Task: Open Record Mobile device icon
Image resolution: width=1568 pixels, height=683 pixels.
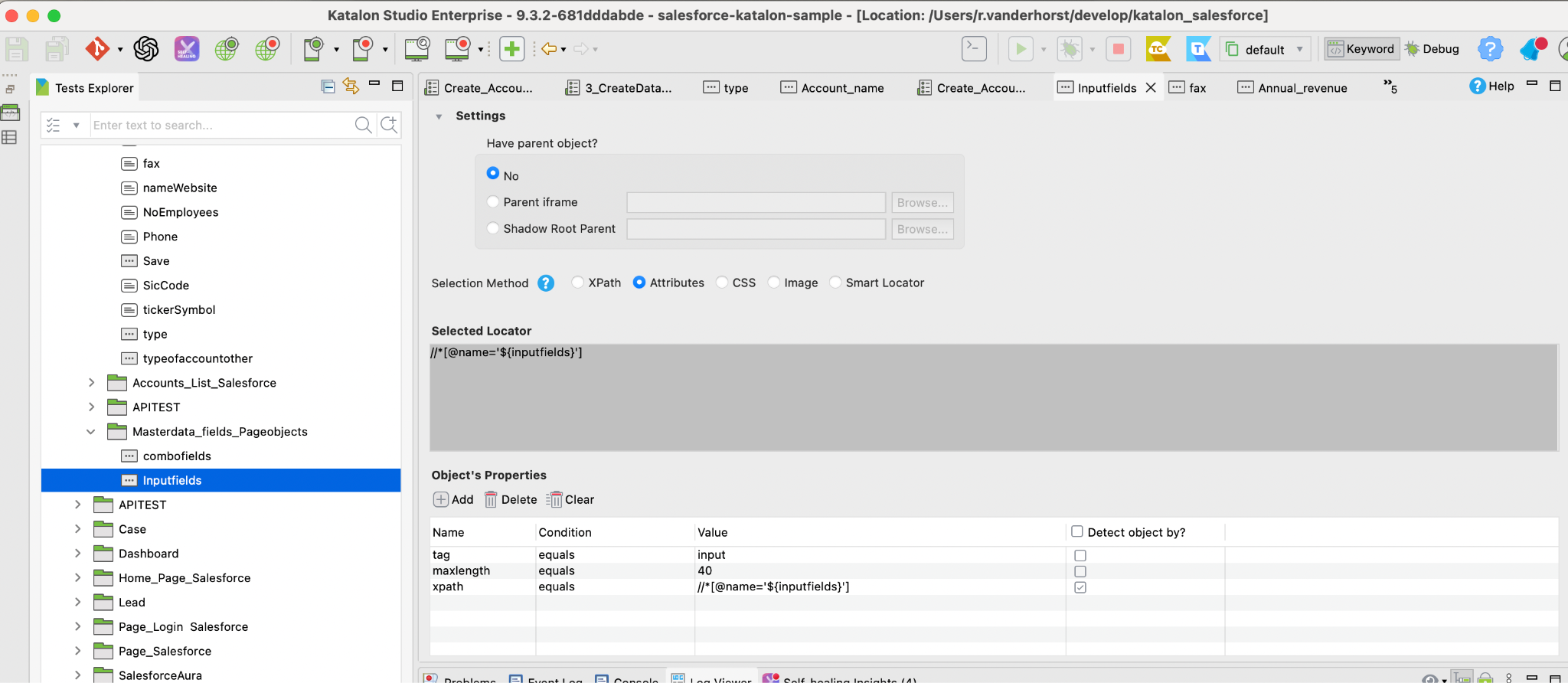Action: pos(363,49)
